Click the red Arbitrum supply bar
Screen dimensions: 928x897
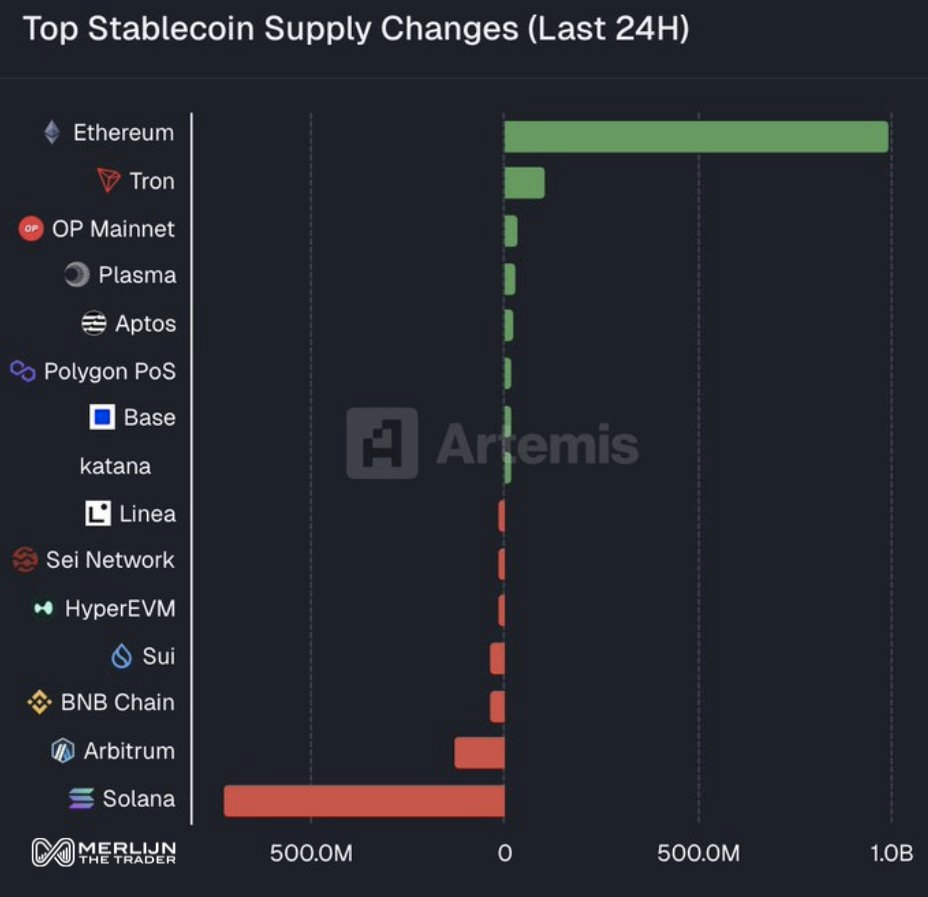click(479, 753)
